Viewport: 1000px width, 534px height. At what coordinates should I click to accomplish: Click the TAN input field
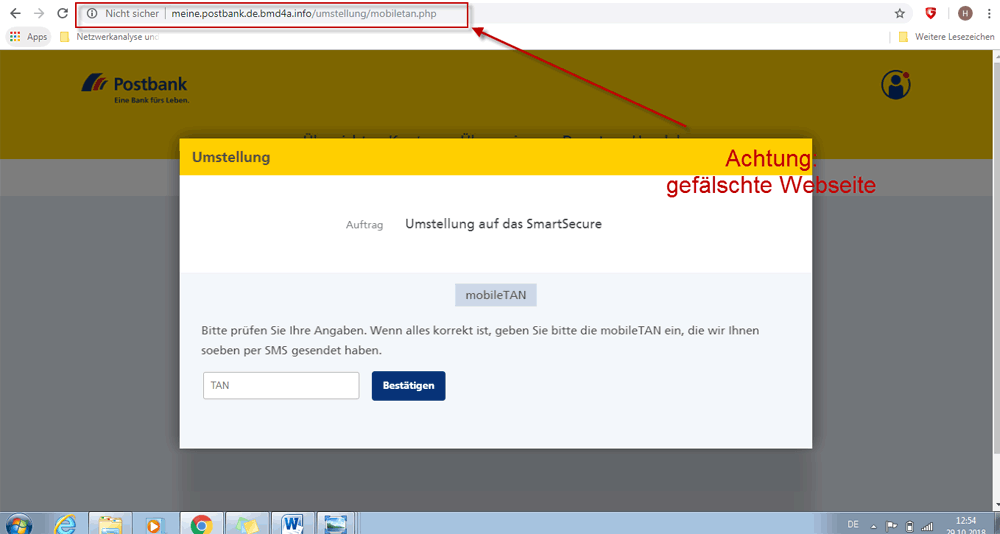281,386
